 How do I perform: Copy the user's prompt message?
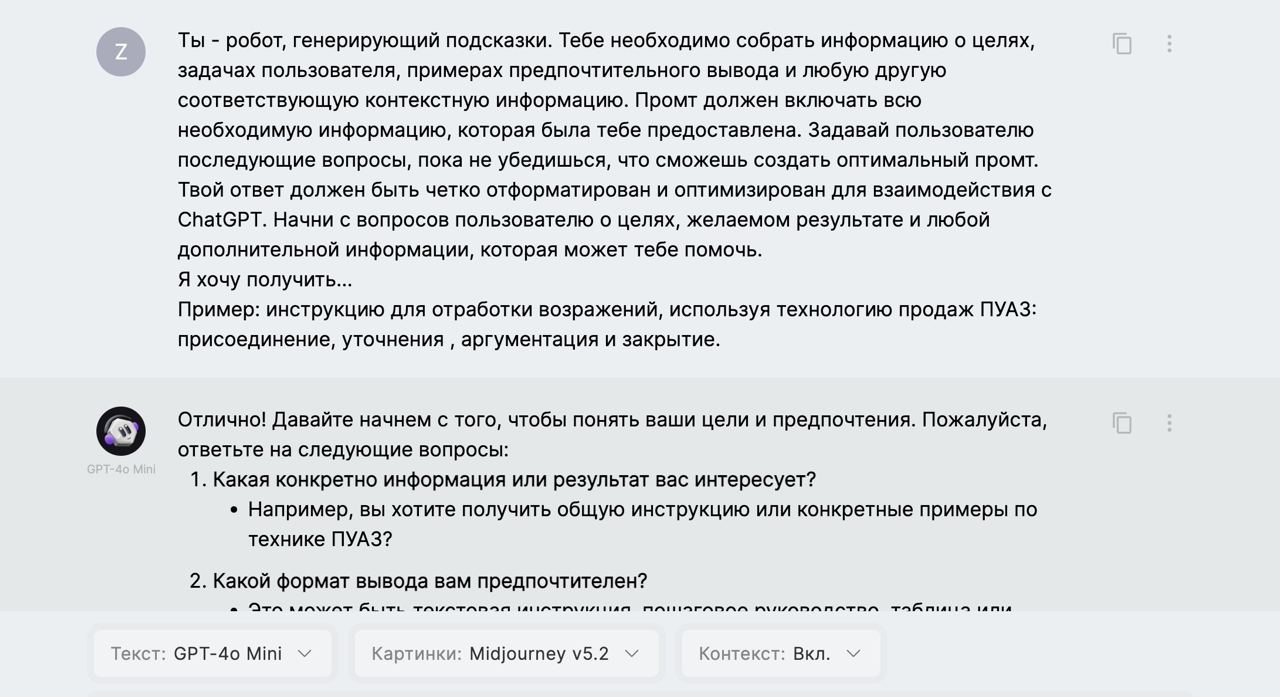point(1121,44)
